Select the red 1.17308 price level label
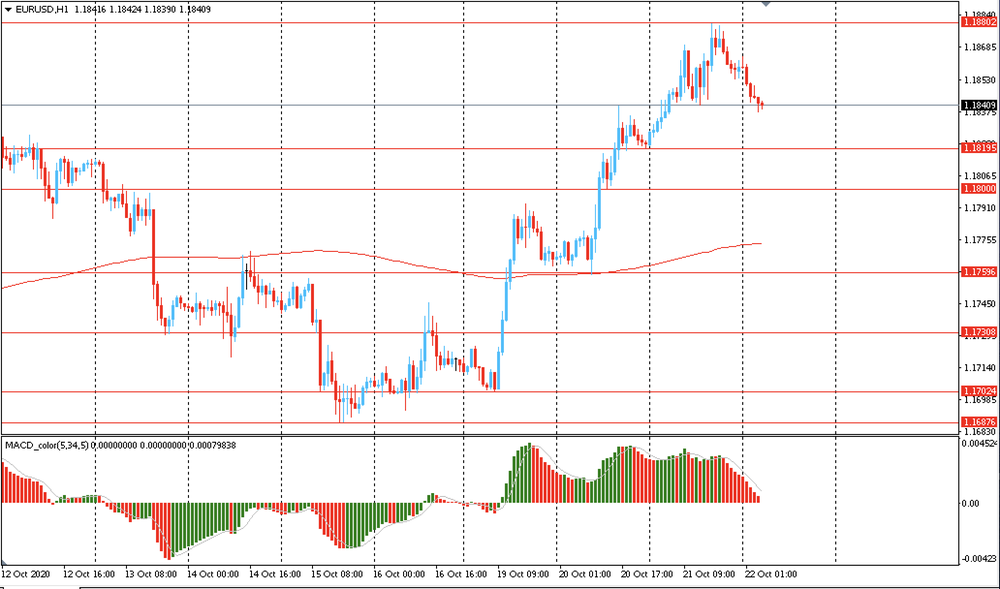 coord(978,332)
